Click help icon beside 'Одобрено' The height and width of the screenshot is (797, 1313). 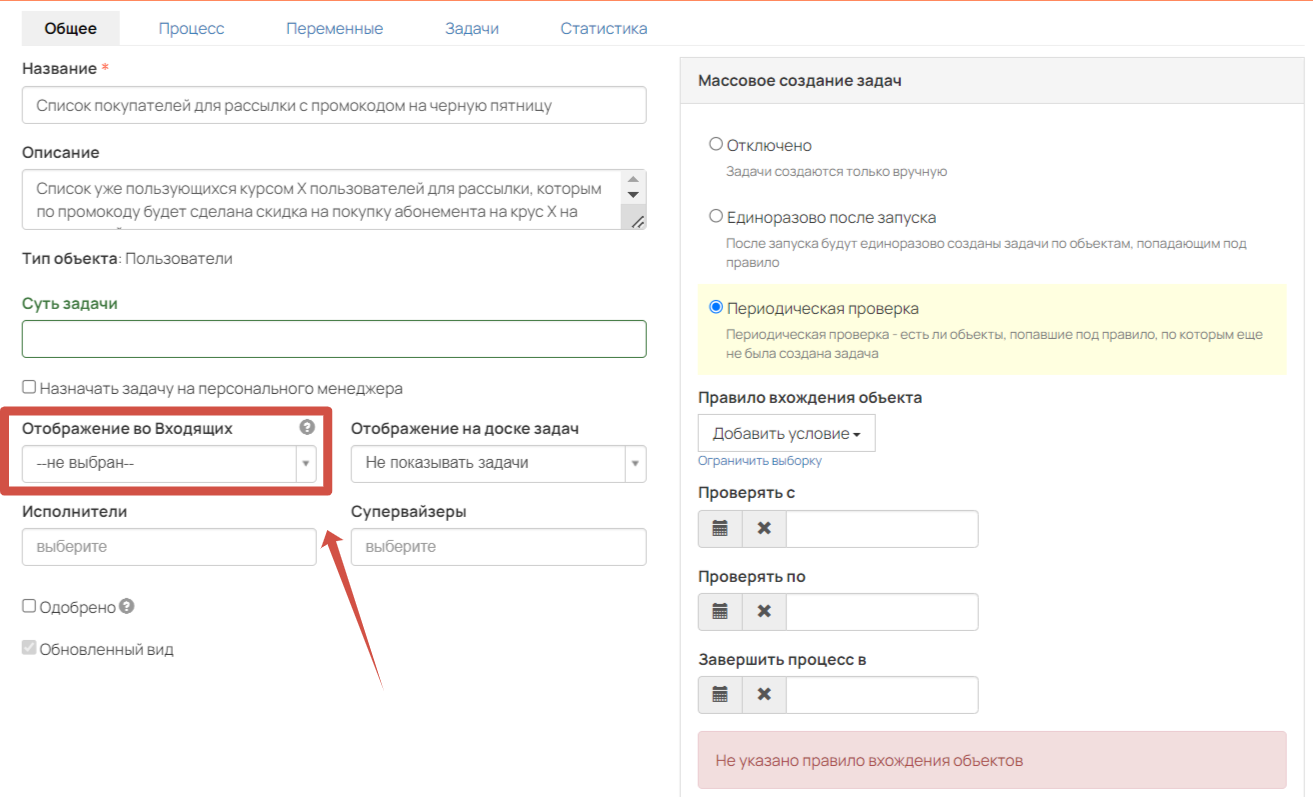[127, 606]
